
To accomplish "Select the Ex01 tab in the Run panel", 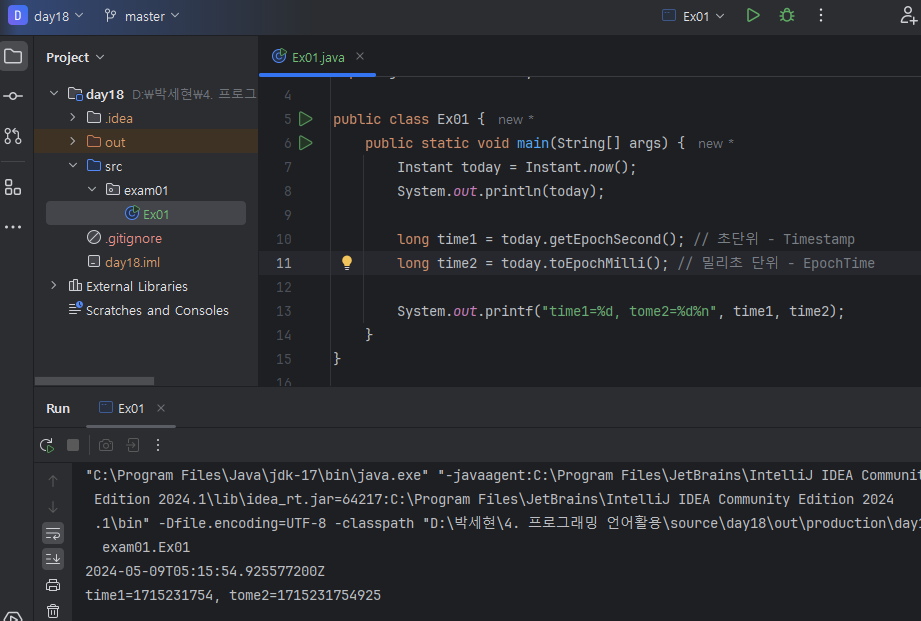I will tap(131, 408).
